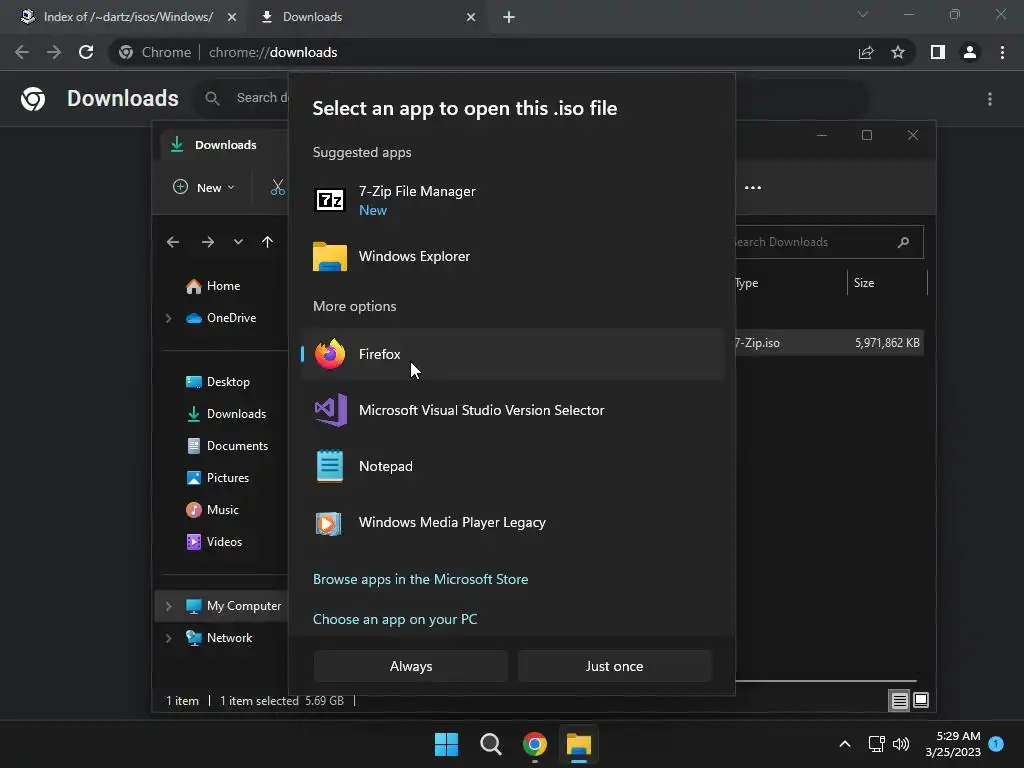Select Windows Media Player Legacy
The width and height of the screenshot is (1024, 768).
pos(513,522)
